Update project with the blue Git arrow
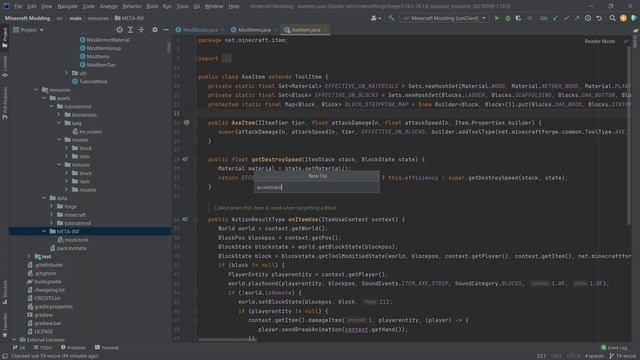Viewport: 640px width, 360px height. (x=556, y=18)
